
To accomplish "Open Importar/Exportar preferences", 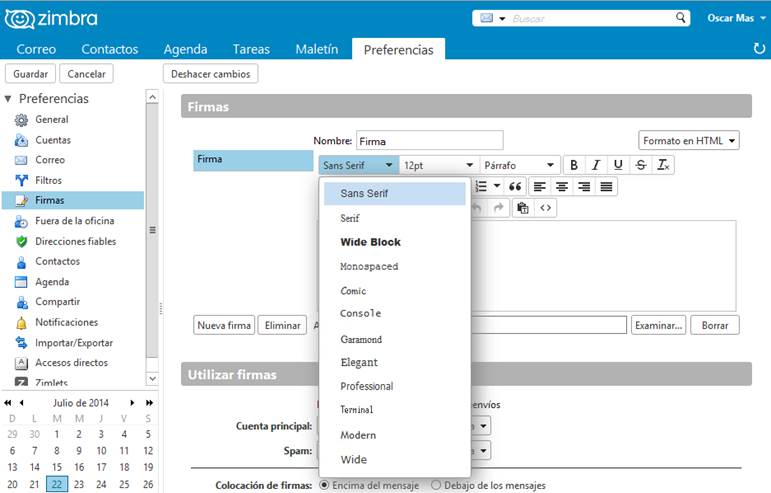I will (x=74, y=343).
